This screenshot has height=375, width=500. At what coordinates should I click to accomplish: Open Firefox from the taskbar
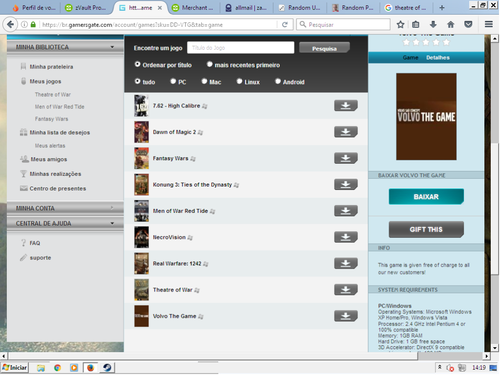[90, 367]
